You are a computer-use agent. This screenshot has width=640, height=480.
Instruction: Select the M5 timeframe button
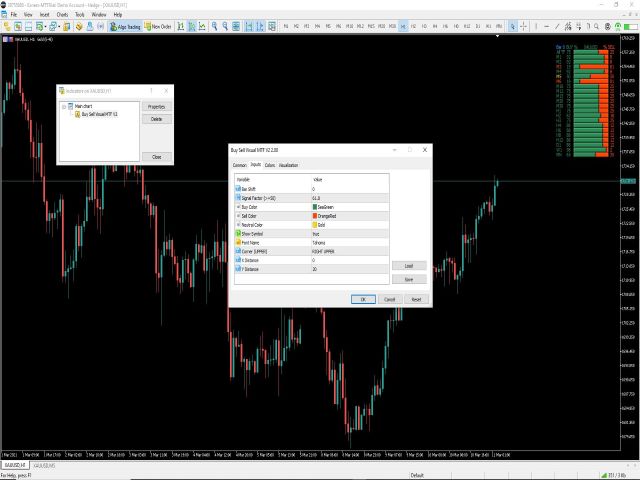point(328,27)
